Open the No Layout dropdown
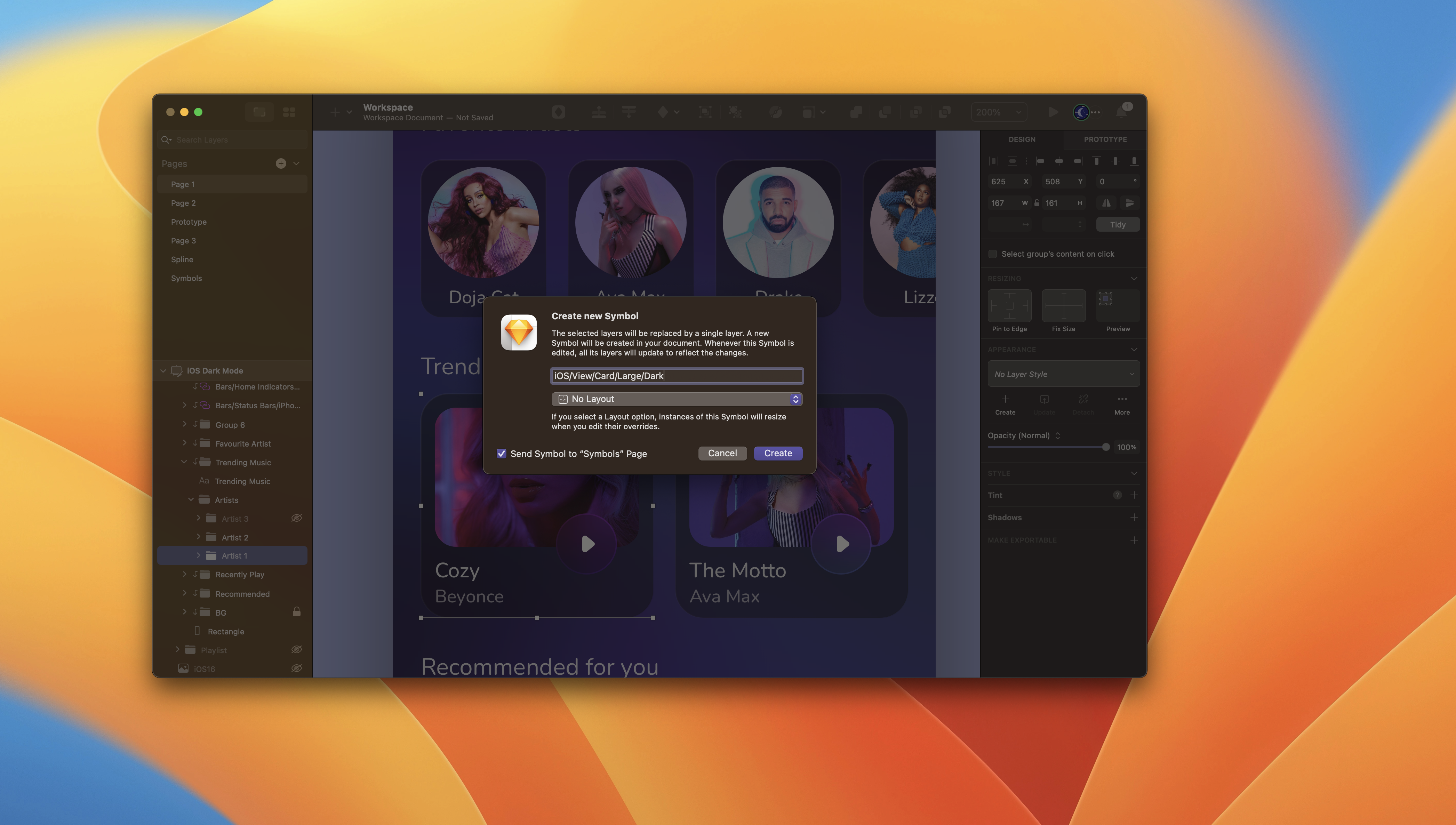1456x825 pixels. (x=677, y=399)
